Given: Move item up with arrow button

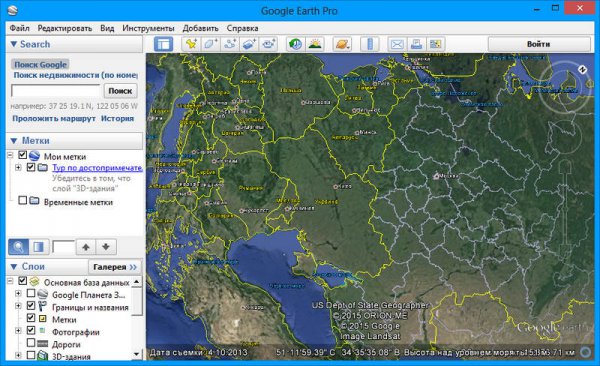Looking at the screenshot, I should pyautogui.click(x=86, y=247).
